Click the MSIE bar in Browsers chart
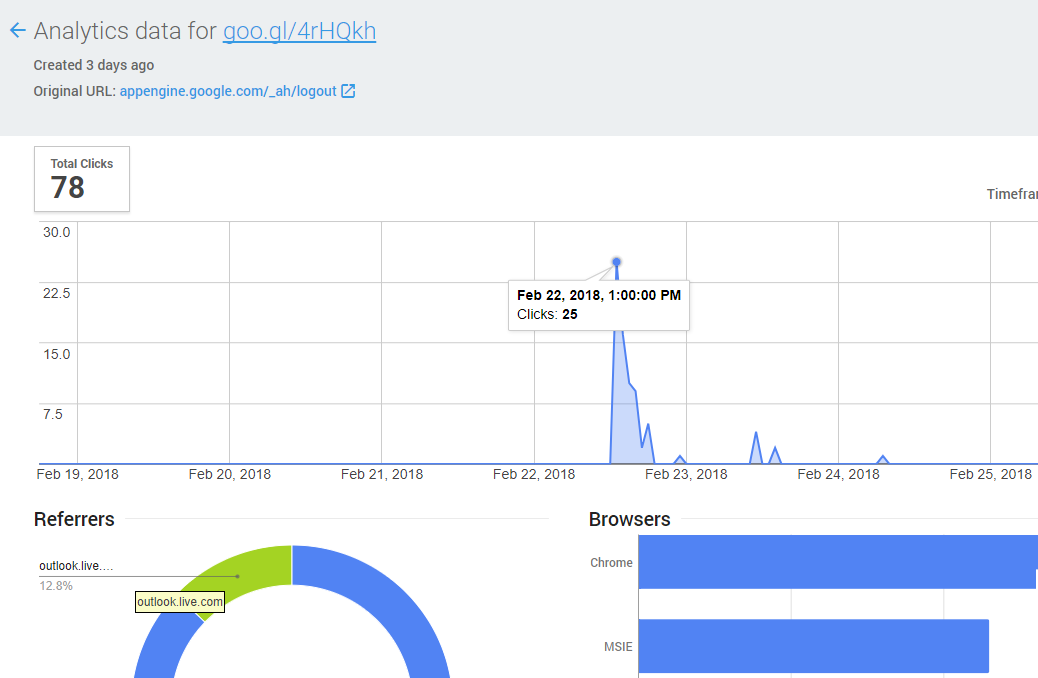 (814, 646)
